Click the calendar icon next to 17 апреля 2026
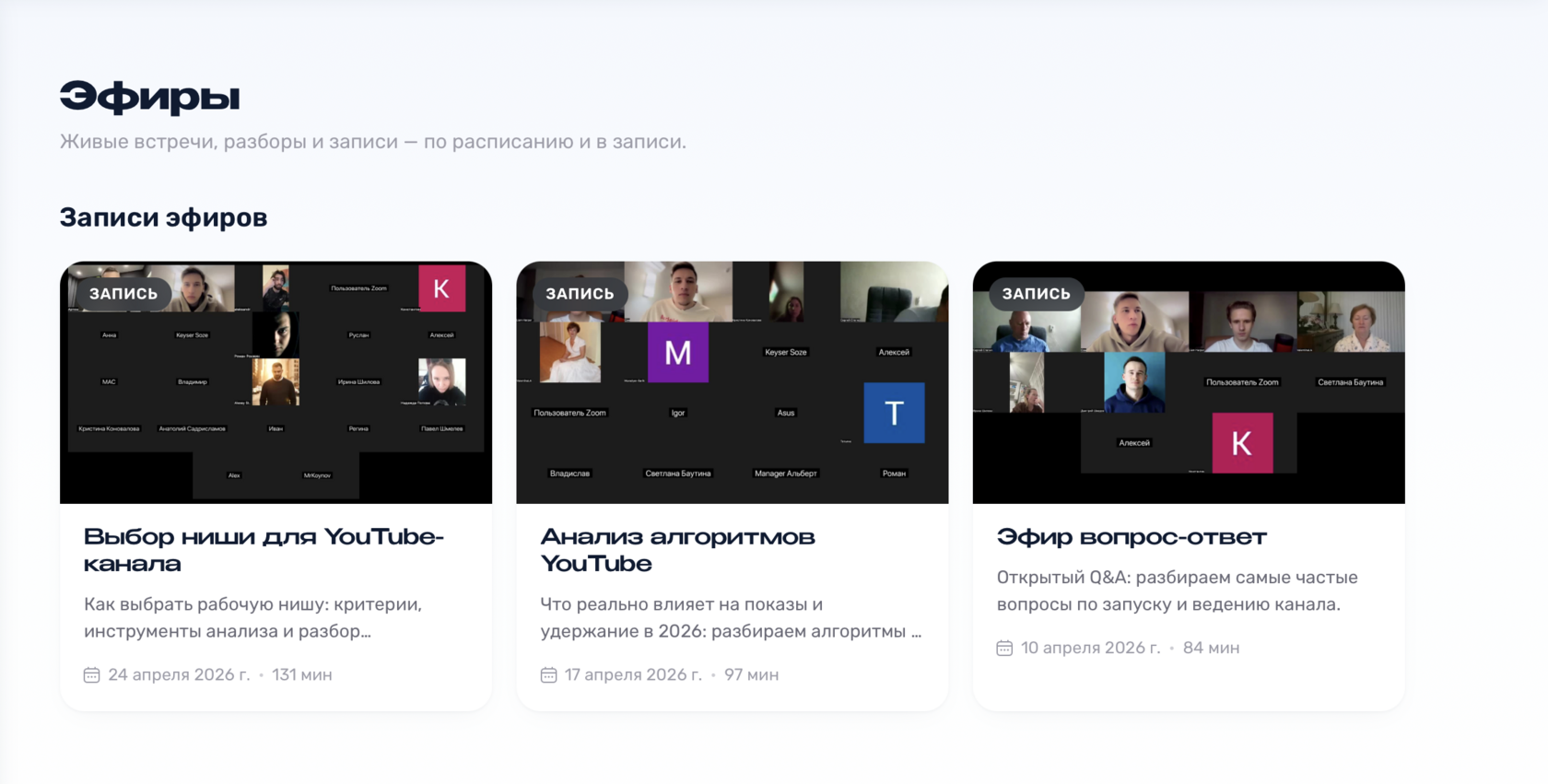 [x=548, y=675]
